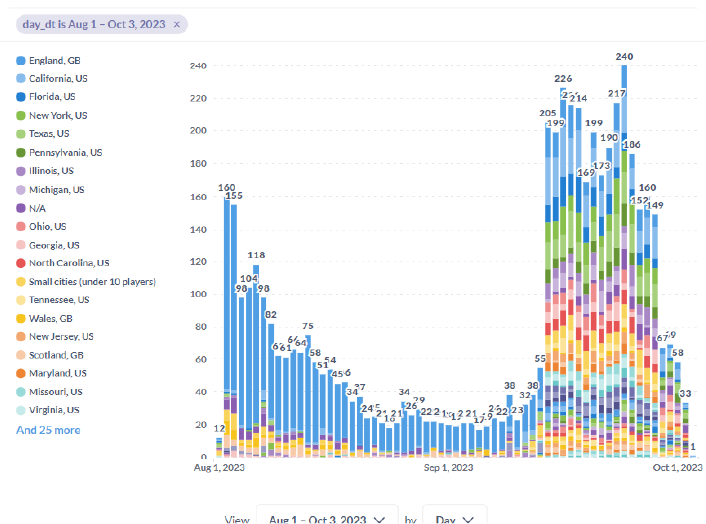Click the Michigan, US legend dot
This screenshot has width=706, height=524.
point(21,190)
